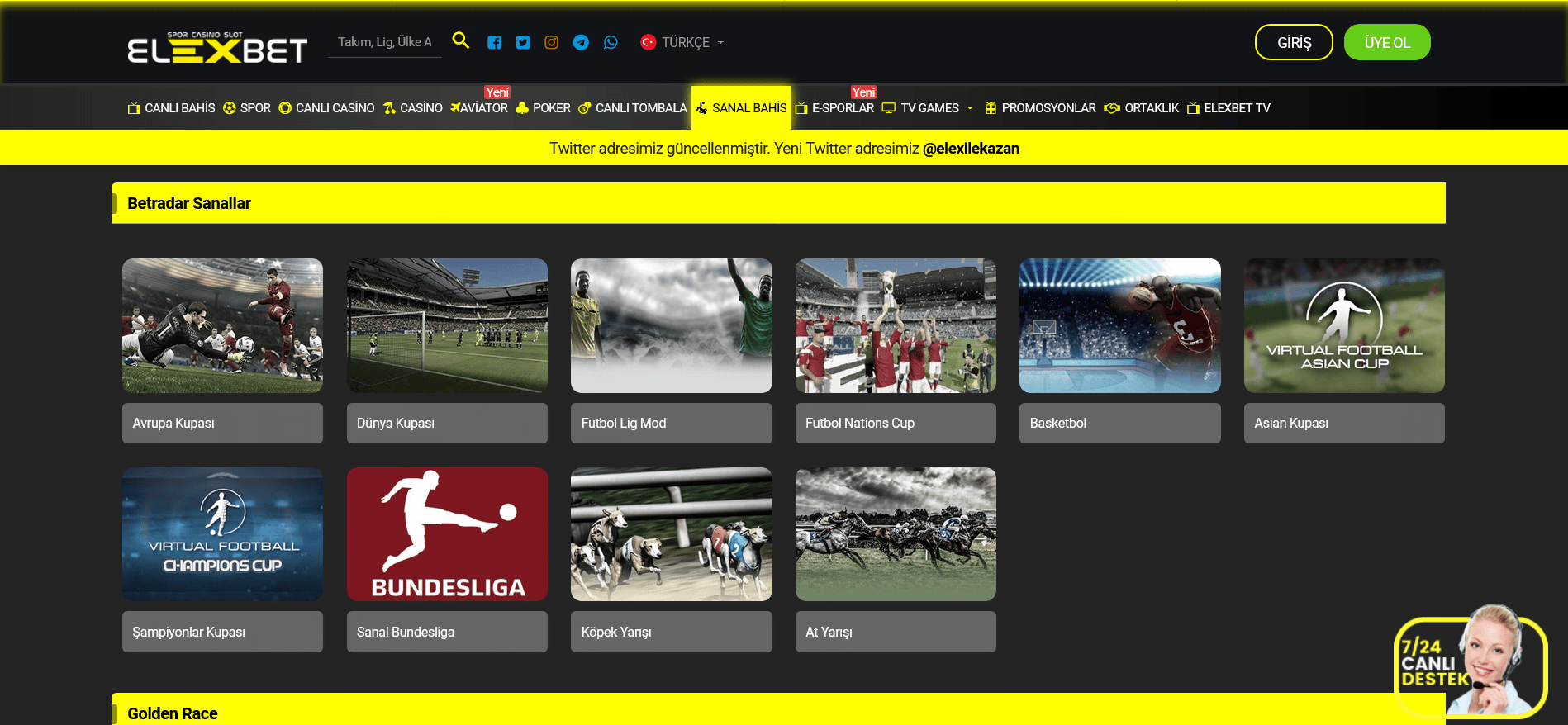Open the CANLI BAHİS menu
This screenshot has height=725, width=1568.
(x=171, y=108)
